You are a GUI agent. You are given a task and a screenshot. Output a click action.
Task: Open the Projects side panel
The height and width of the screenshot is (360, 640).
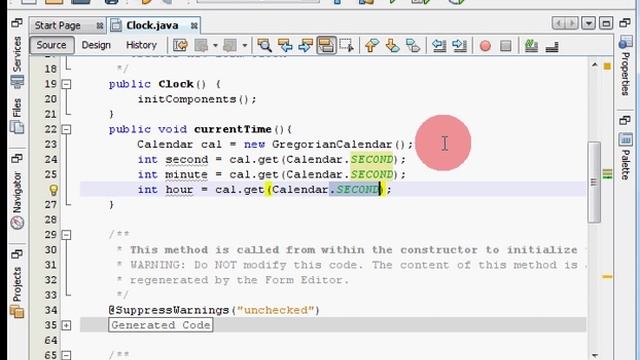tap(17, 292)
